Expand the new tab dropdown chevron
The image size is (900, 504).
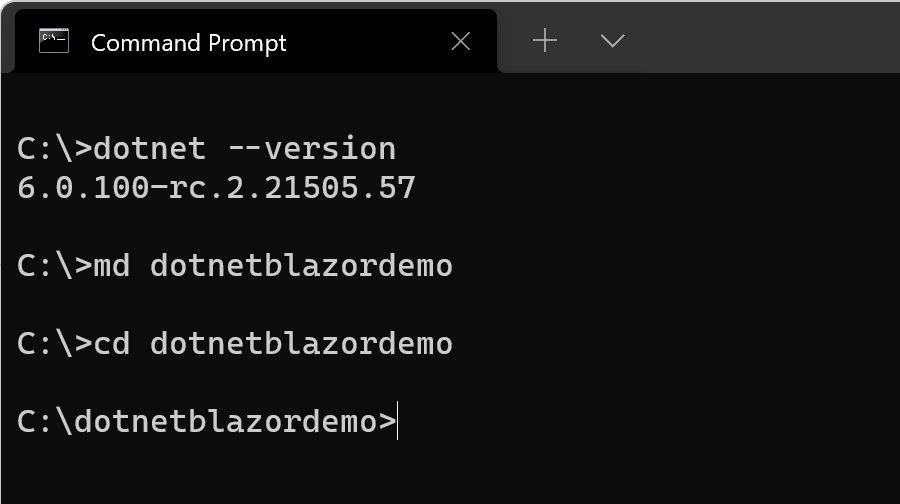click(612, 41)
